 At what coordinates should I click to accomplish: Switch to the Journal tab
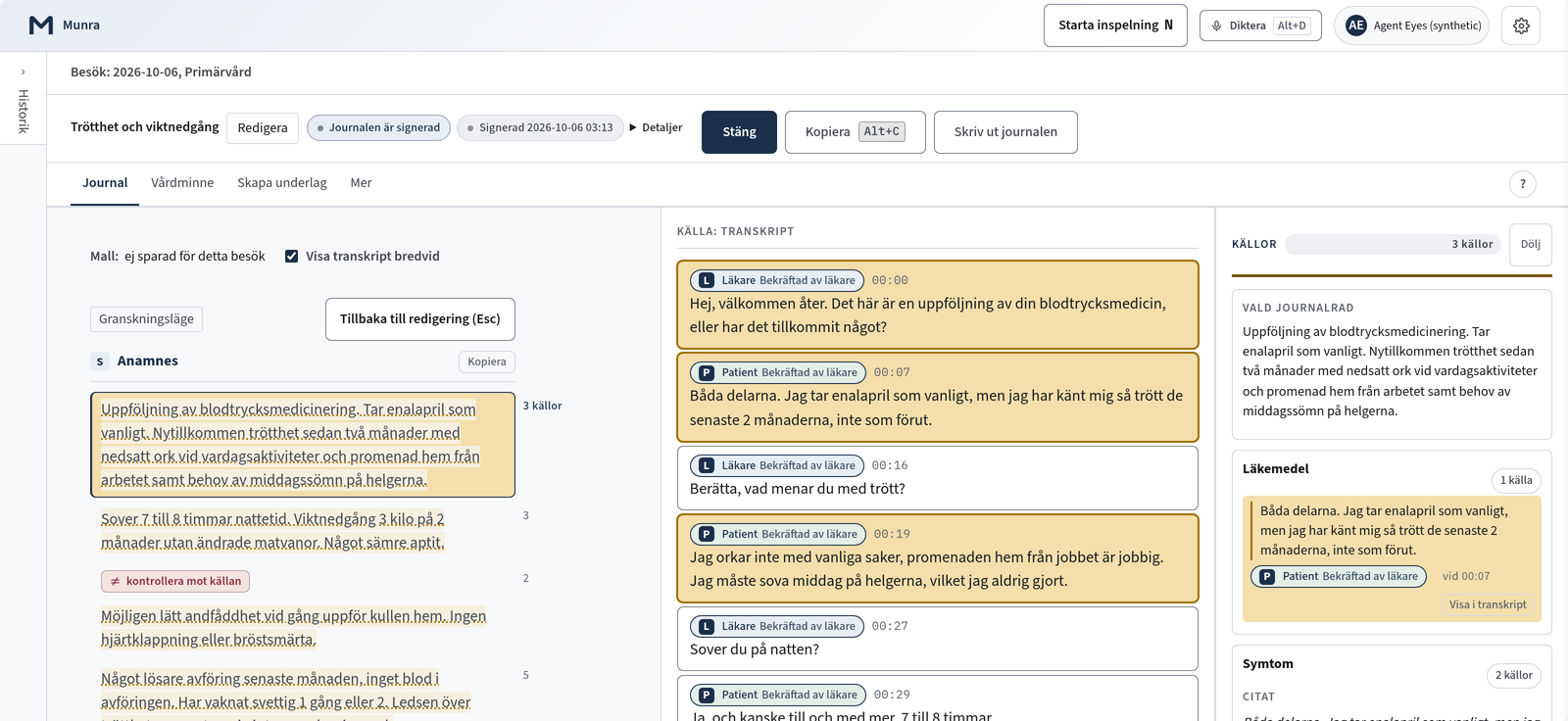coord(105,183)
